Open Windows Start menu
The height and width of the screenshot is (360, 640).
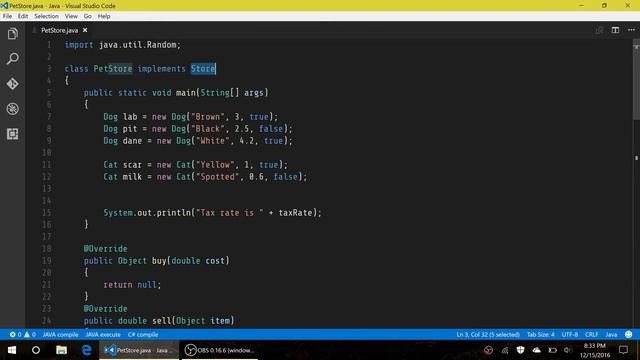click(x=12, y=350)
